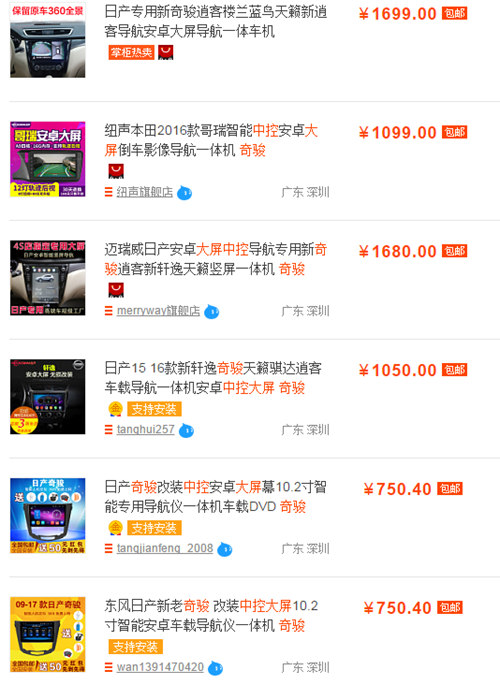Click gold seller medal above tangjianfeng_2008
The image size is (500, 685).
[x=115, y=528]
